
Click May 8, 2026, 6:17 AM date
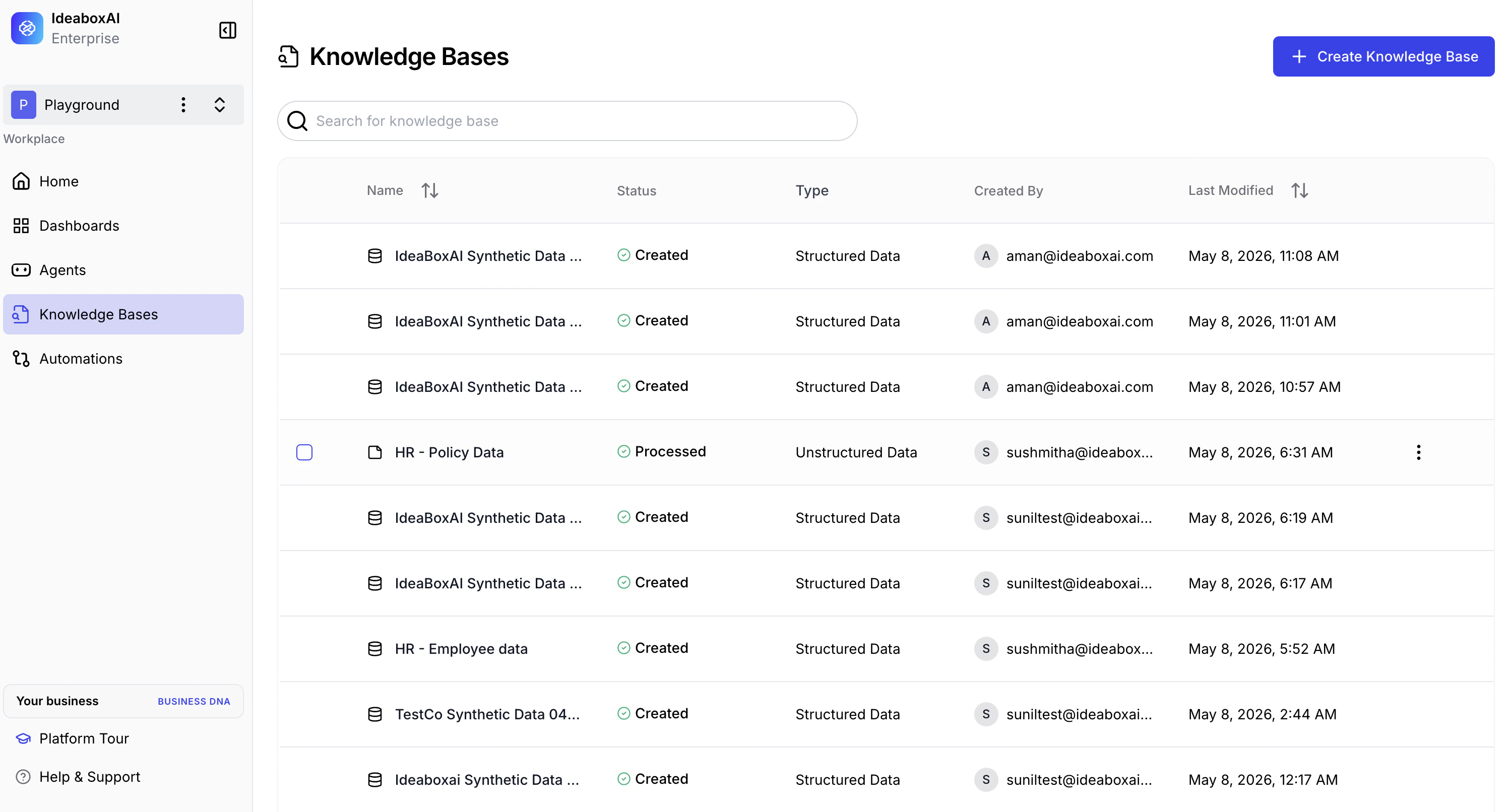click(1261, 583)
